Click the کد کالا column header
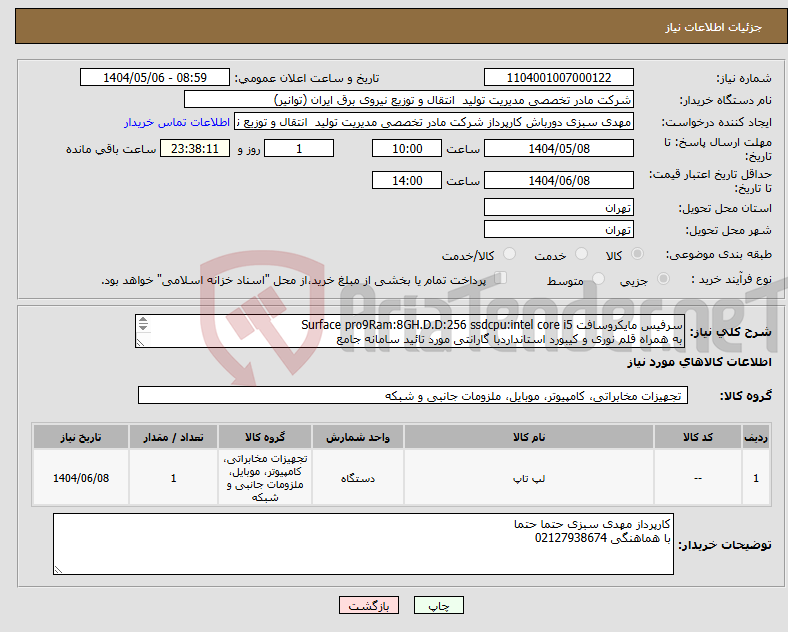The image size is (788, 632). click(x=698, y=437)
